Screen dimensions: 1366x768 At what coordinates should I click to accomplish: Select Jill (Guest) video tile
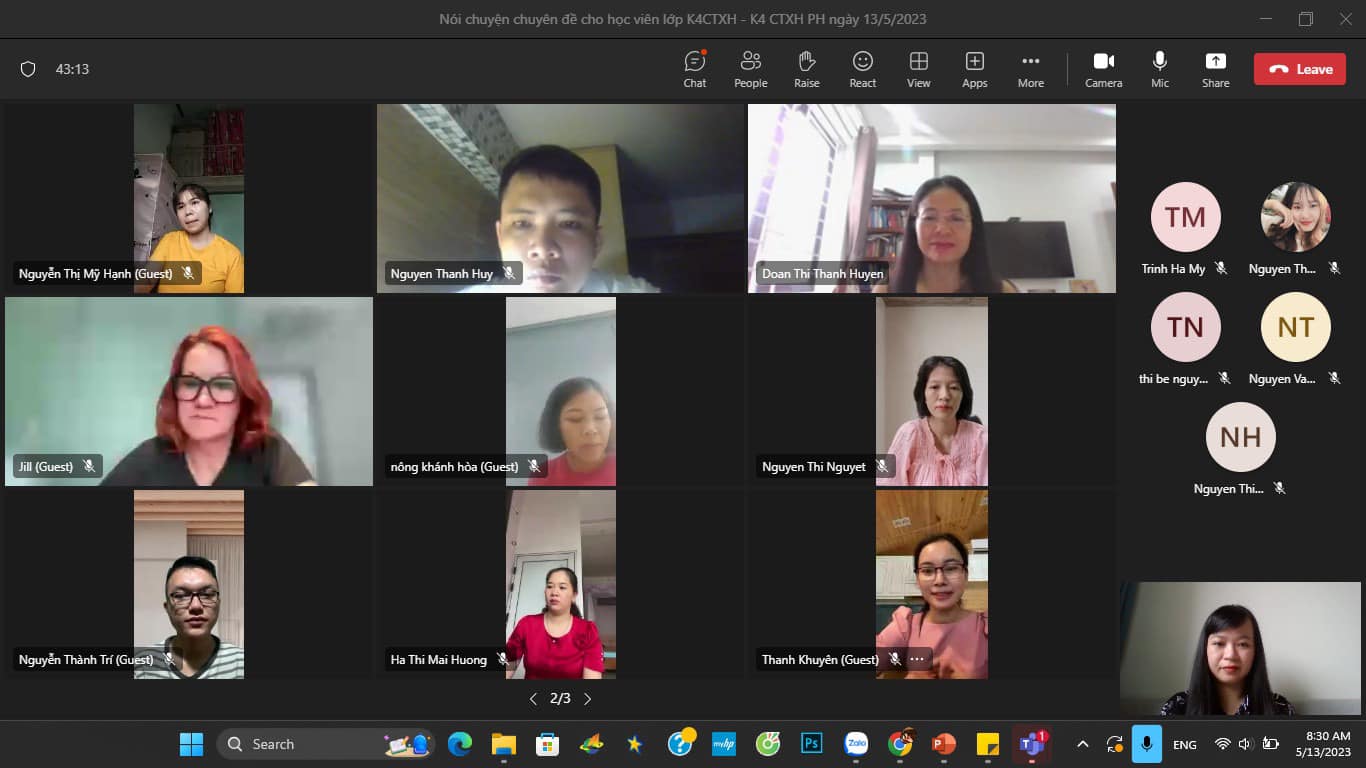[x=188, y=391]
